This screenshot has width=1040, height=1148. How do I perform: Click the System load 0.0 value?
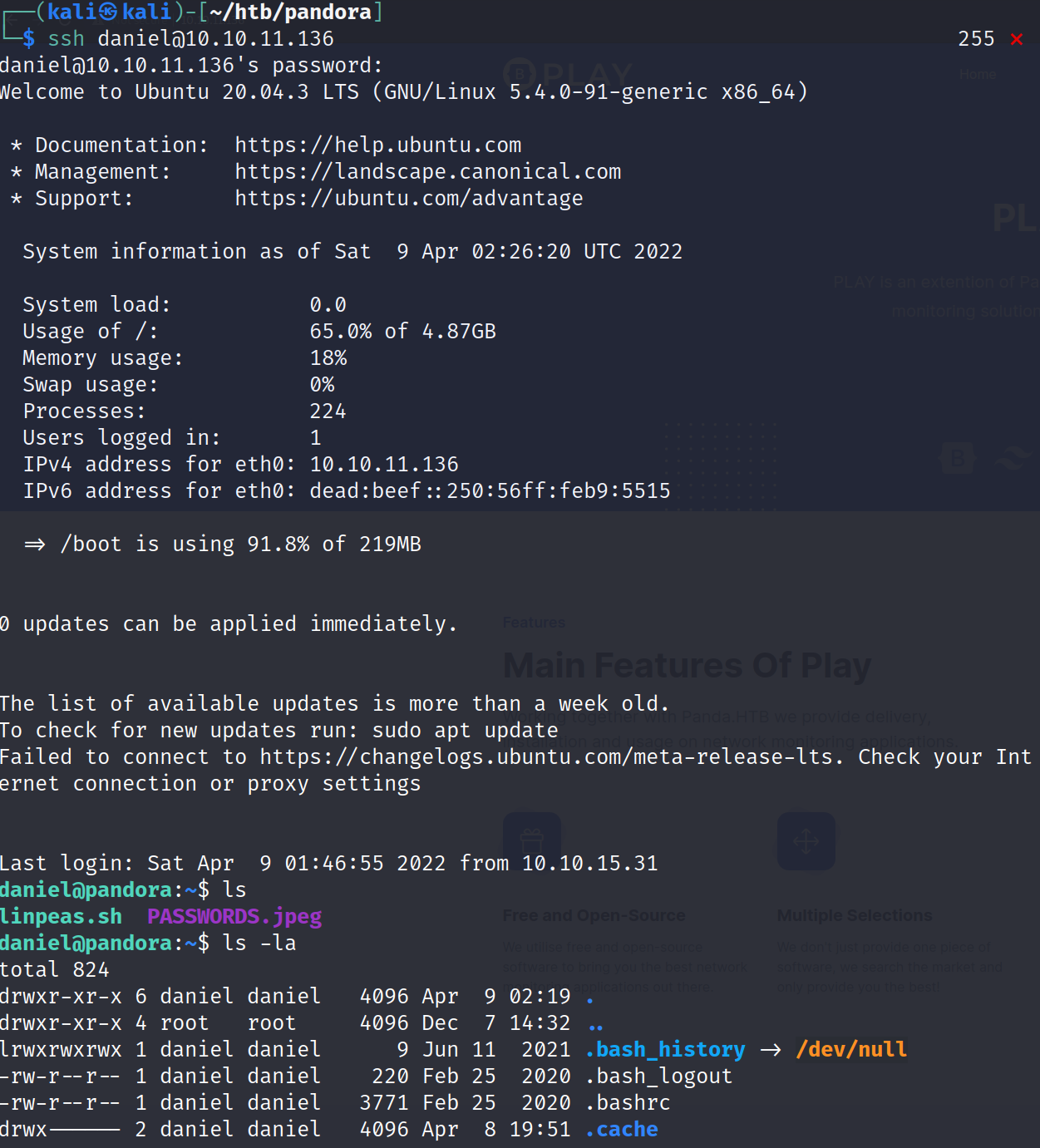(328, 305)
